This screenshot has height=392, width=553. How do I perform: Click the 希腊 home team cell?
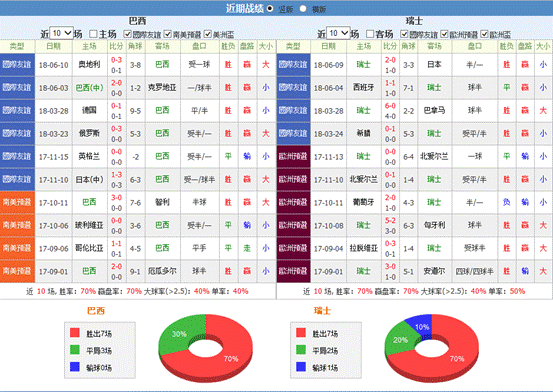click(364, 133)
